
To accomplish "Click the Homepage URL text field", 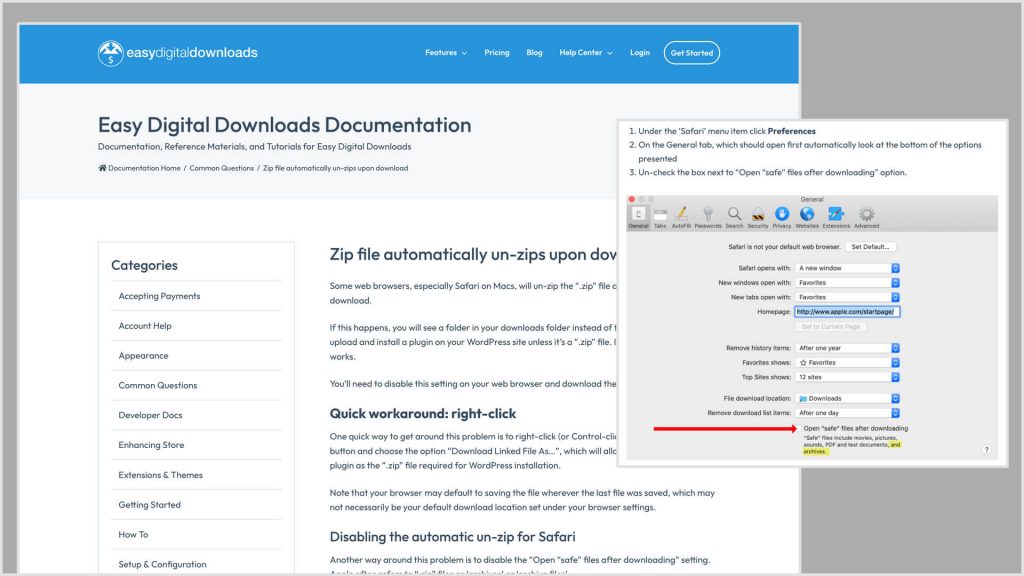I will pos(848,311).
